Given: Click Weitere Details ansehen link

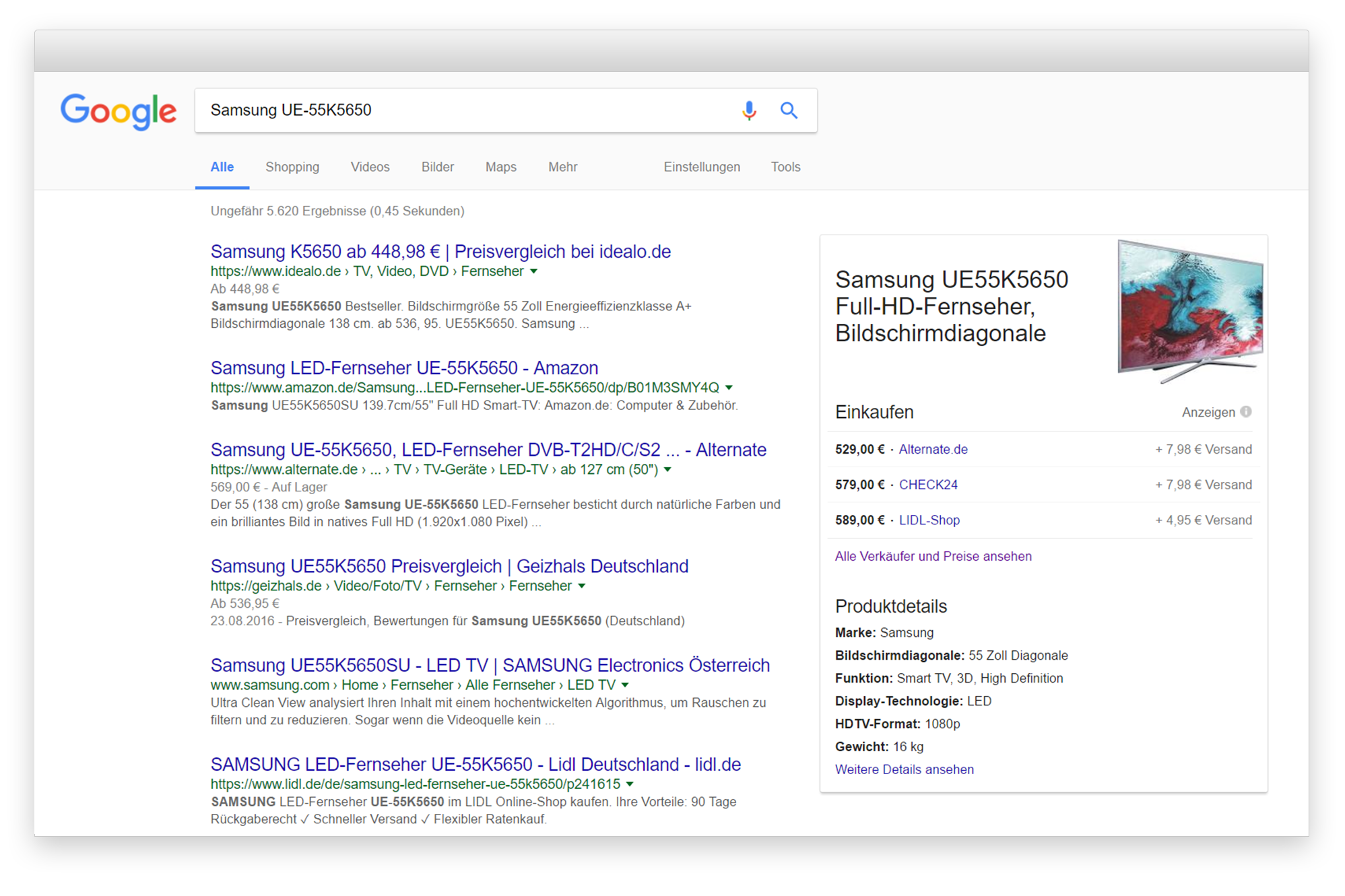Looking at the screenshot, I should click(x=904, y=769).
